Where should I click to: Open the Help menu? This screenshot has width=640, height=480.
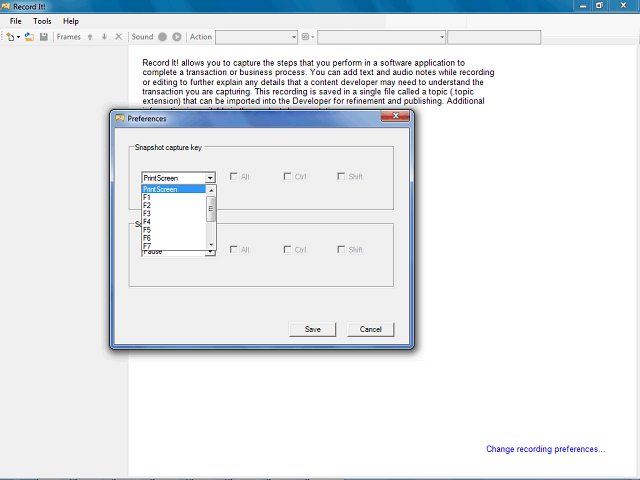pos(71,21)
